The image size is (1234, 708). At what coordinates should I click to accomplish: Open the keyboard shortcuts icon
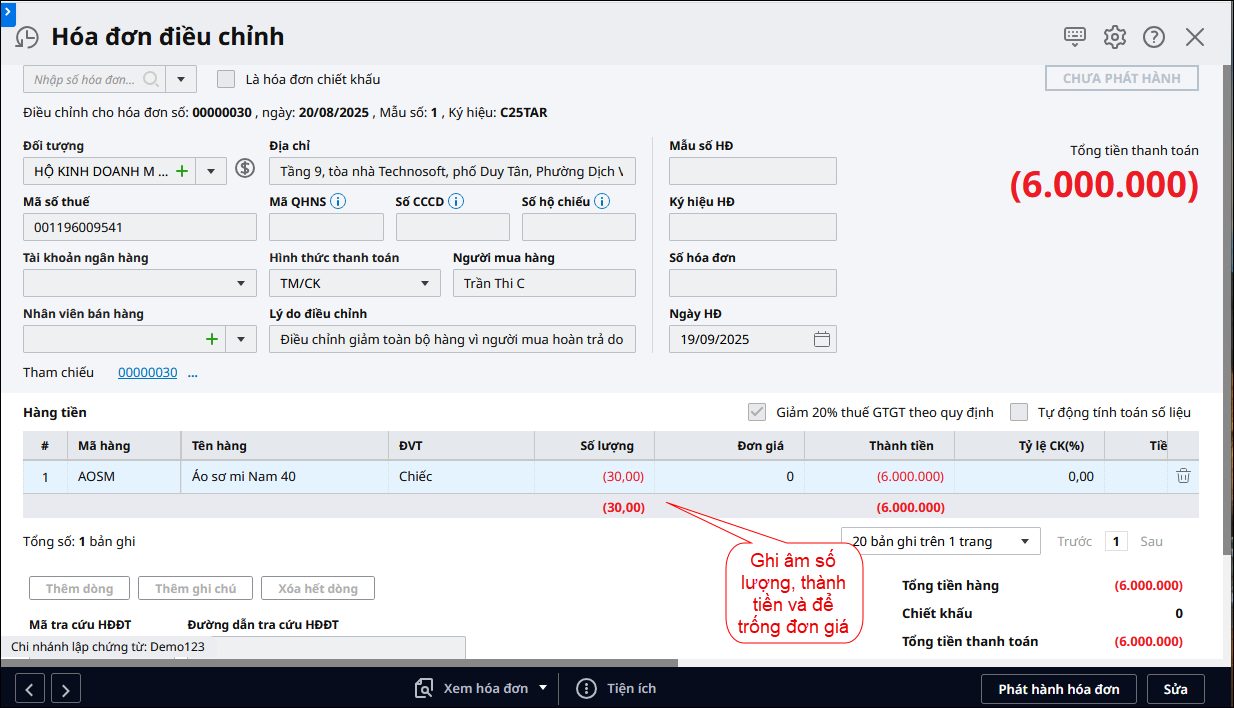[1075, 37]
